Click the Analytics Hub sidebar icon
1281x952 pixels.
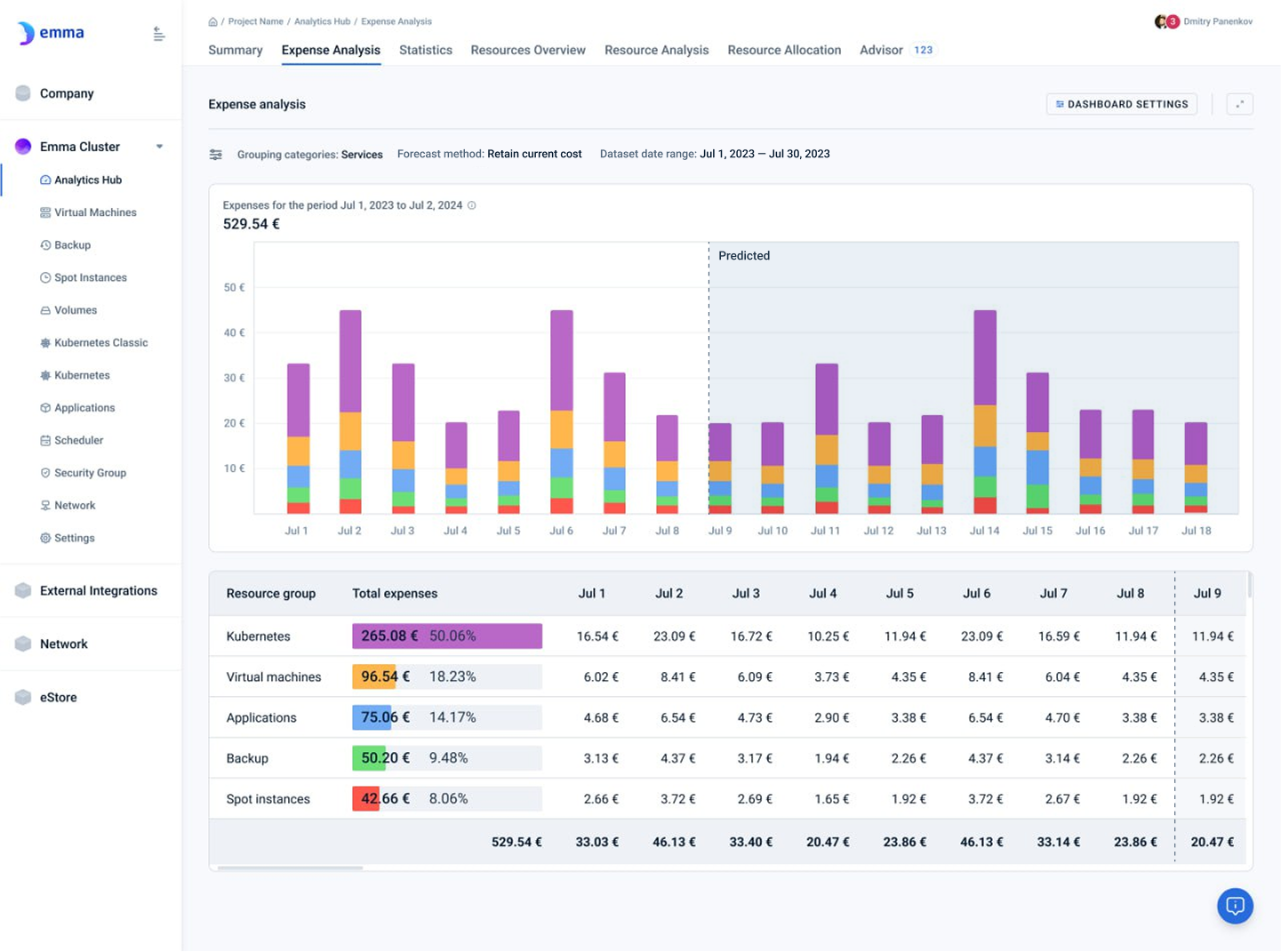45,180
